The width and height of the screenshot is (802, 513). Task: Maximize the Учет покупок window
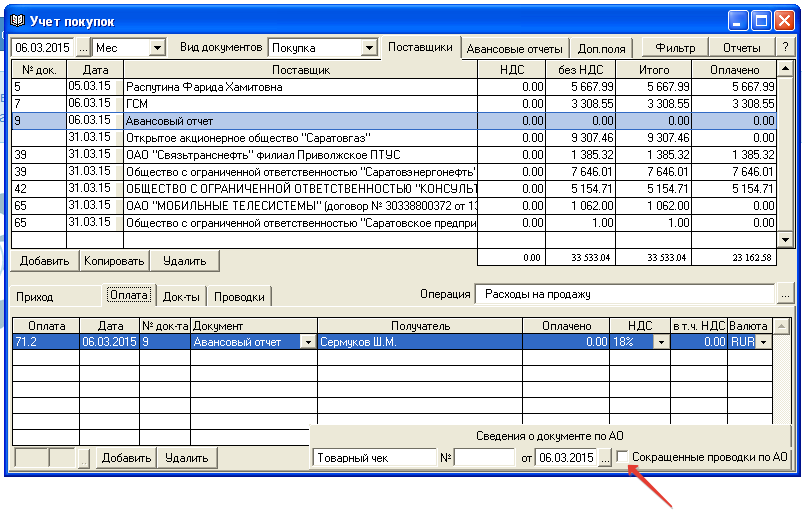[761, 20]
